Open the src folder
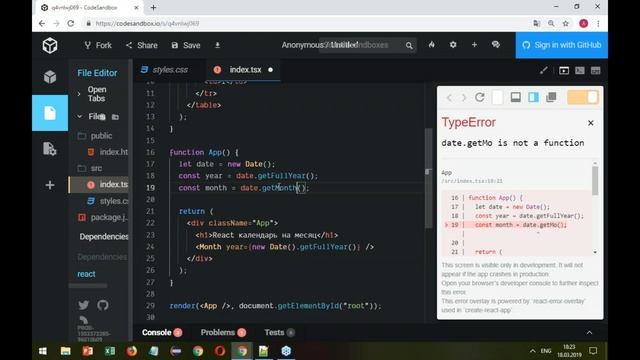This screenshot has height=360, width=640. click(x=96, y=168)
